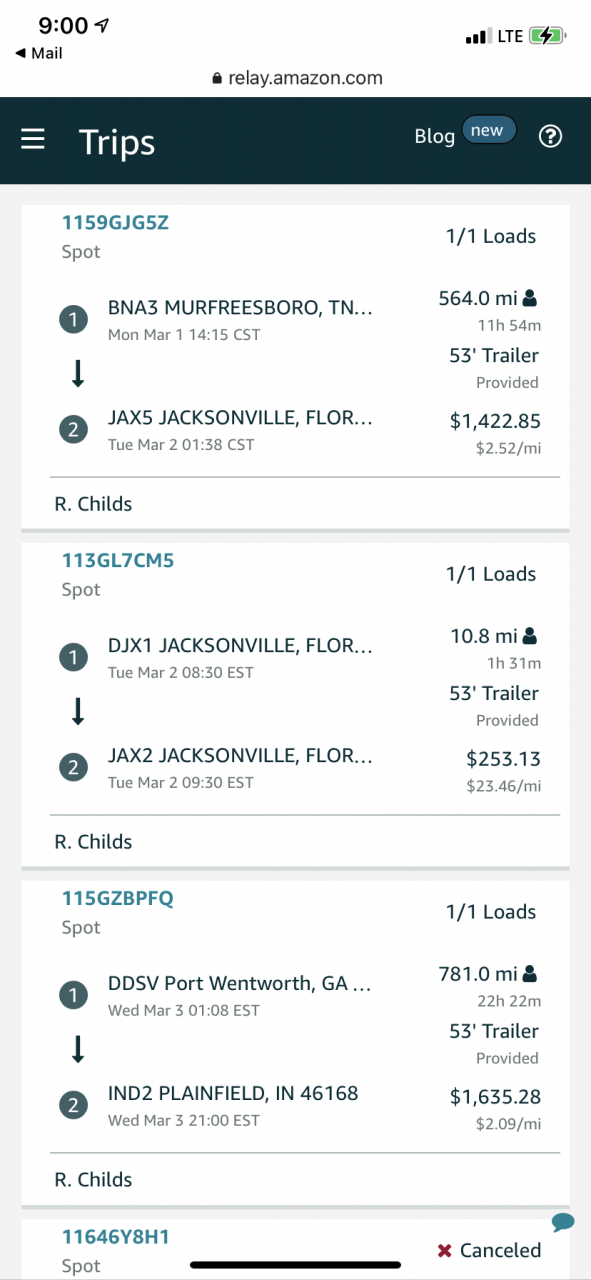Select stop 2 IND2 PLAINFIELD, IN 46168
Viewport: 591px width, 1280px height.
[x=233, y=1104]
